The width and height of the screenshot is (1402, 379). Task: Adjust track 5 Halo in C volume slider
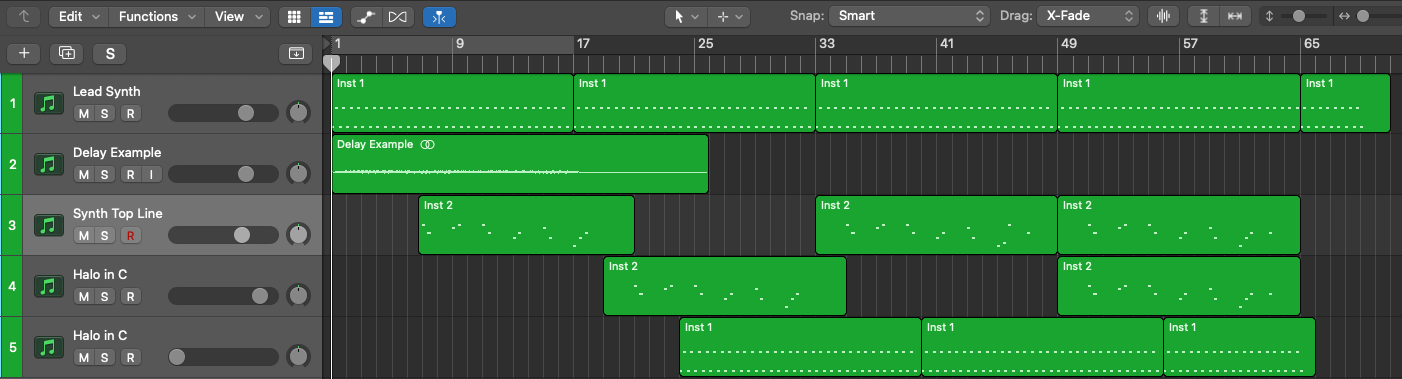[224, 357]
